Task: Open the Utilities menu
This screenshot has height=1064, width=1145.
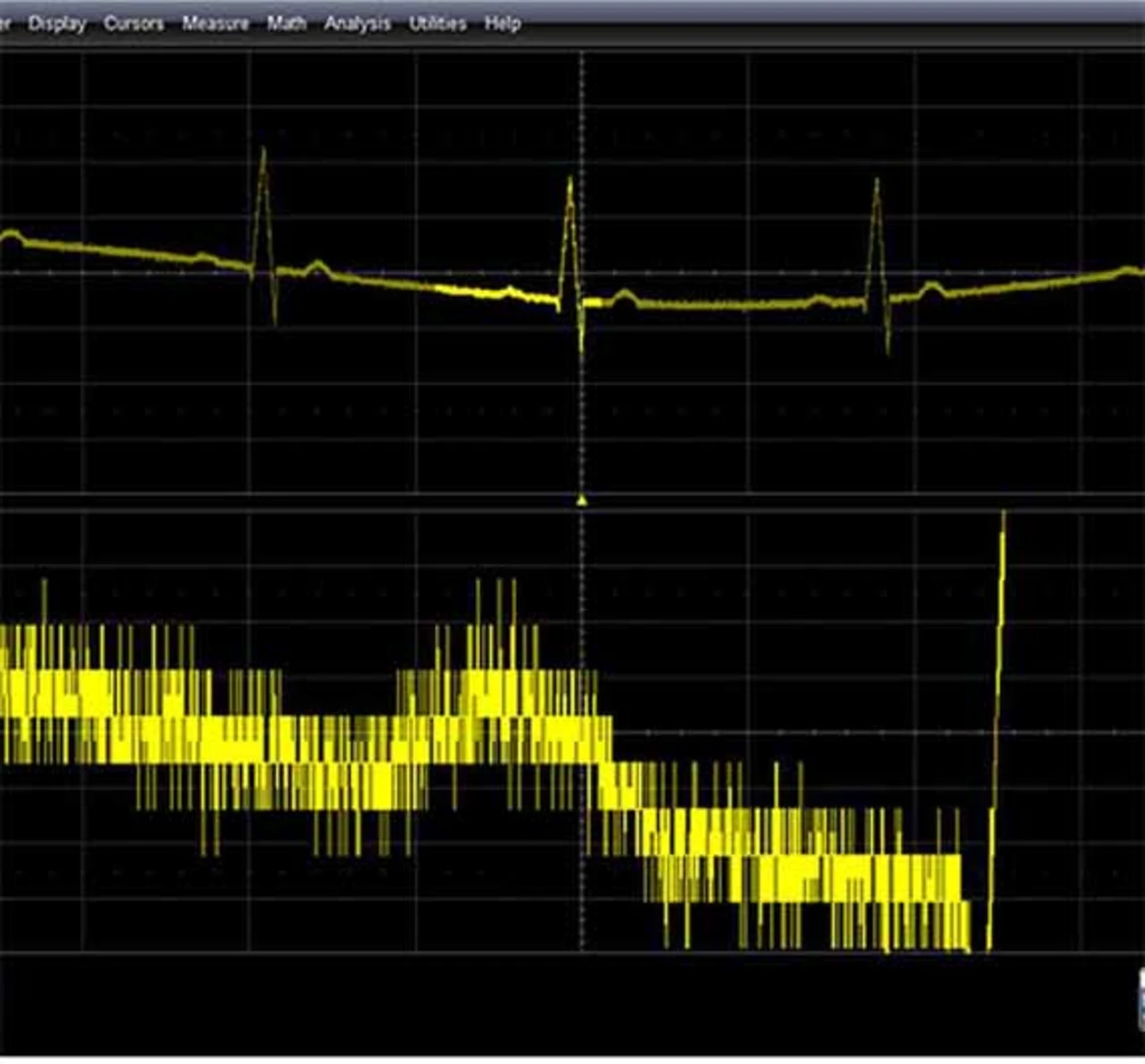Action: click(x=437, y=24)
